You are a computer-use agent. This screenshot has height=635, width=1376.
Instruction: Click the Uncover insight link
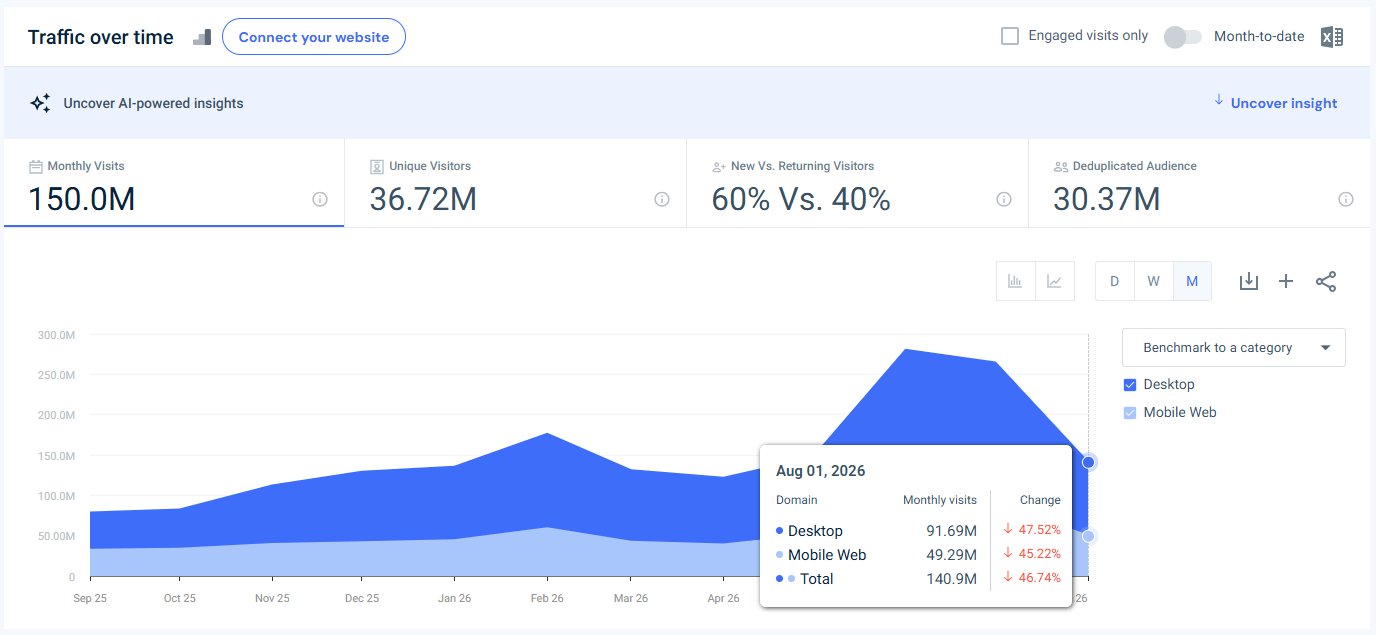pyautogui.click(x=1284, y=103)
